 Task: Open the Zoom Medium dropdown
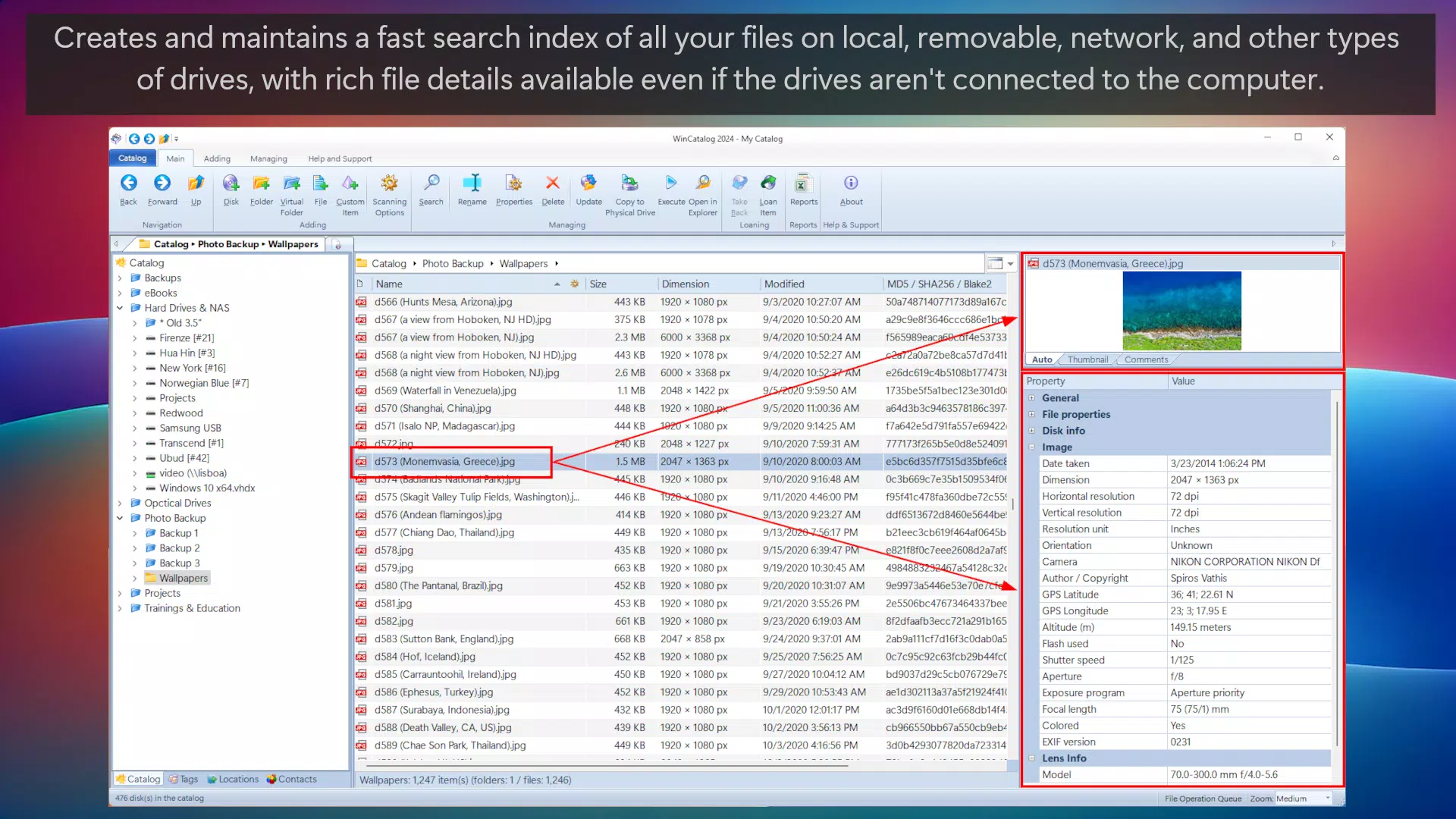pos(1303,799)
